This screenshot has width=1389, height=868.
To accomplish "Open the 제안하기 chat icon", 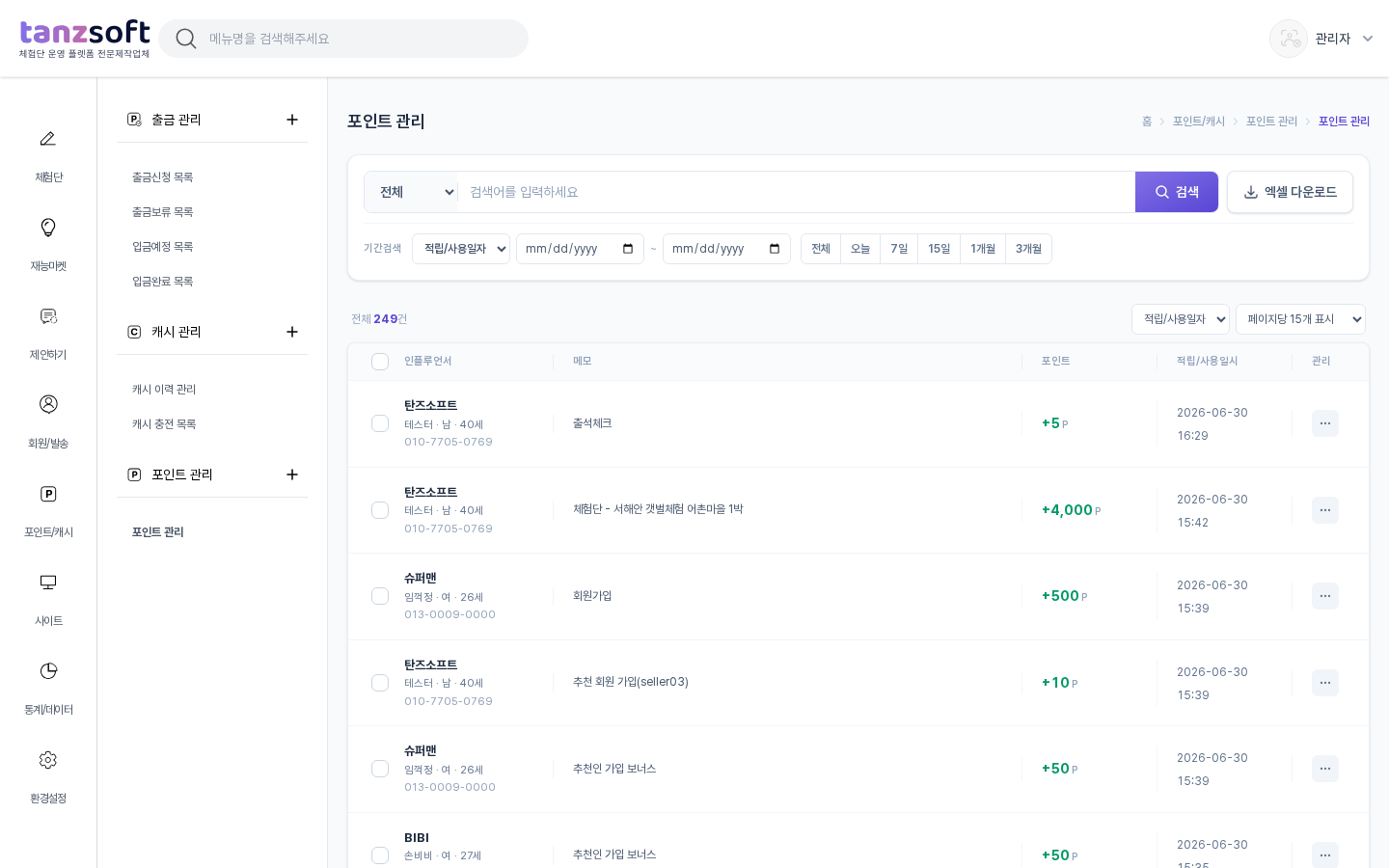I will 47,316.
